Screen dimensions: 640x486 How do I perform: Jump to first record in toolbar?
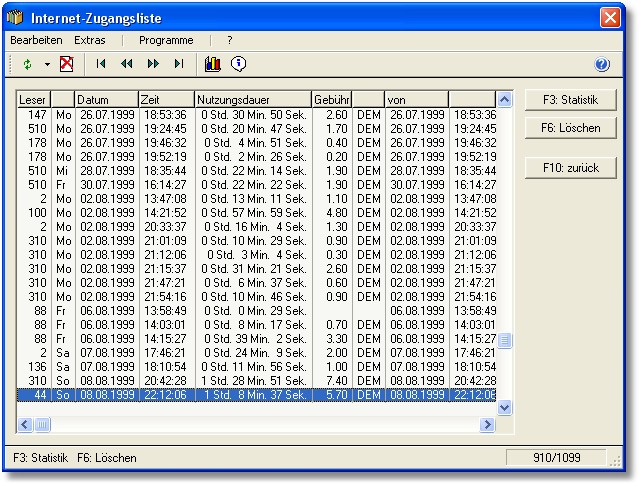pos(101,64)
